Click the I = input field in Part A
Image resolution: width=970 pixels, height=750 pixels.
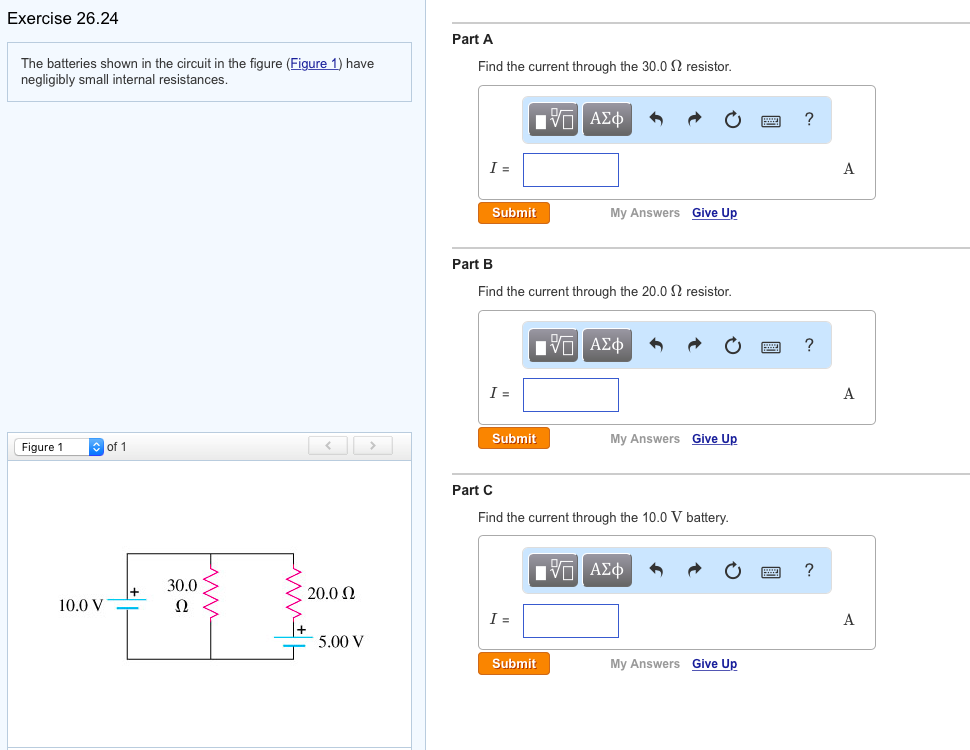(570, 169)
